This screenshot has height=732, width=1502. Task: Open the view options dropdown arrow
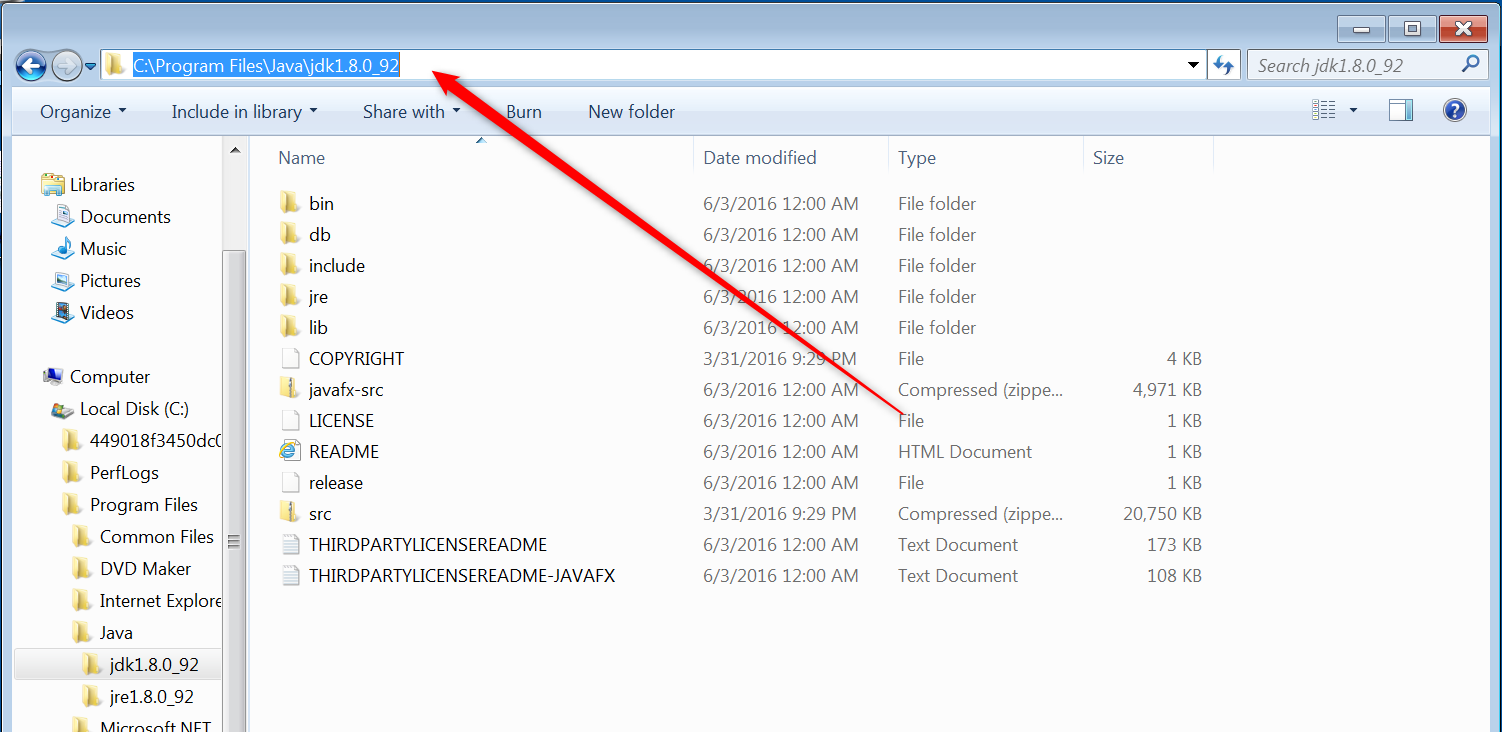pos(1353,111)
